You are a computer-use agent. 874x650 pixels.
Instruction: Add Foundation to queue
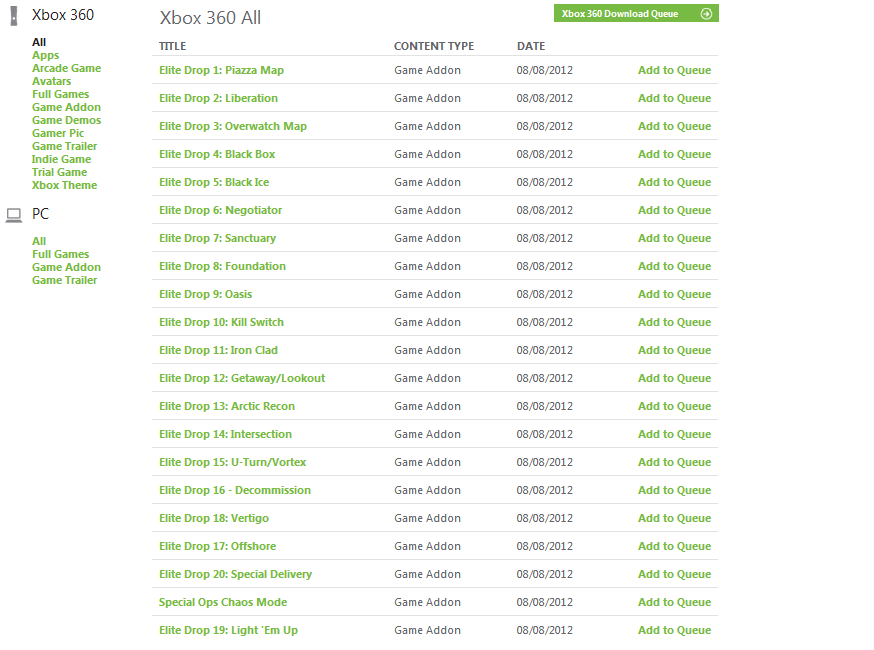674,266
